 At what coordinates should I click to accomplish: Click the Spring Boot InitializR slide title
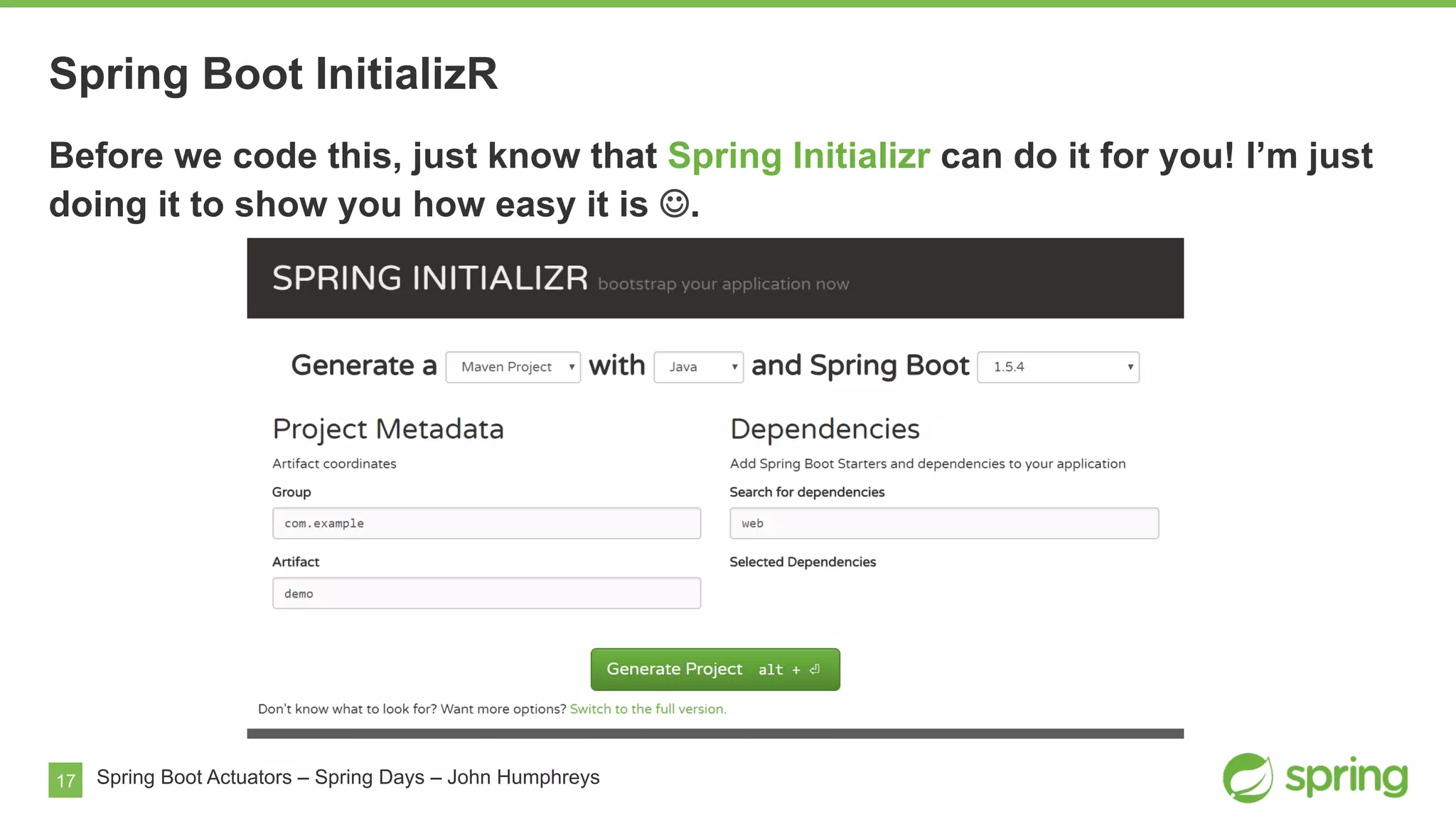point(273,73)
